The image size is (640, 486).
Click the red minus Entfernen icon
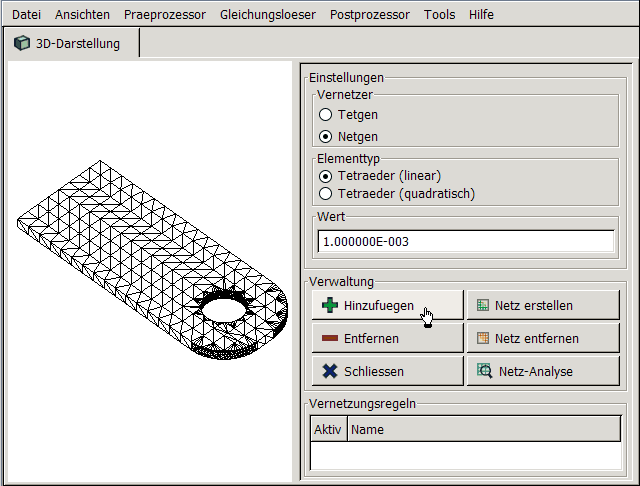[330, 339]
